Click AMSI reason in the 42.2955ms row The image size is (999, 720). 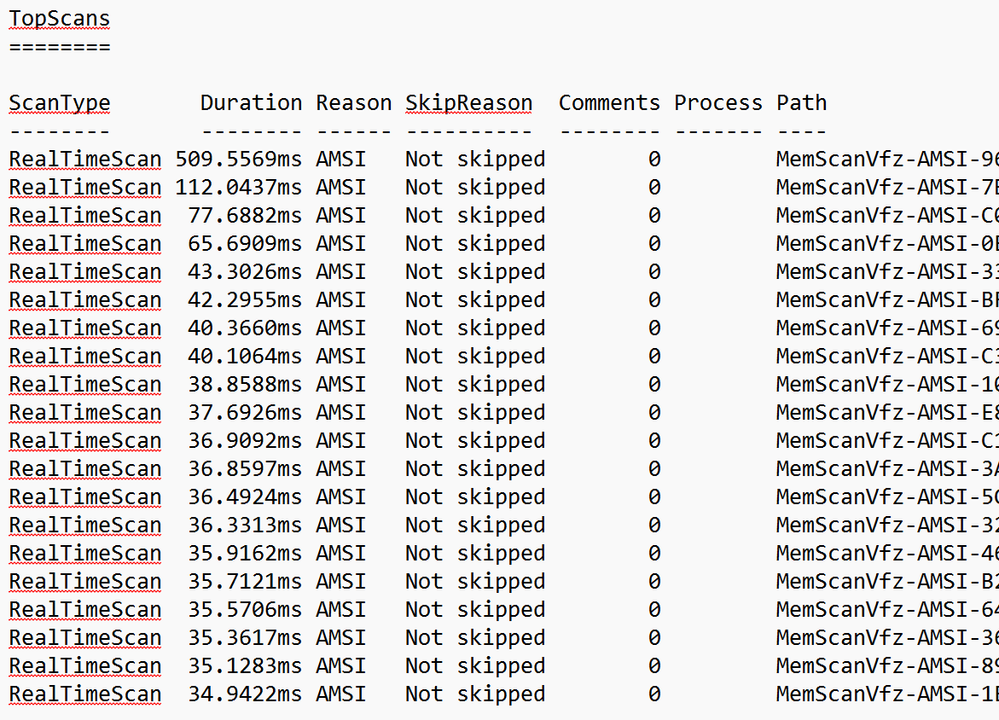coord(341,300)
